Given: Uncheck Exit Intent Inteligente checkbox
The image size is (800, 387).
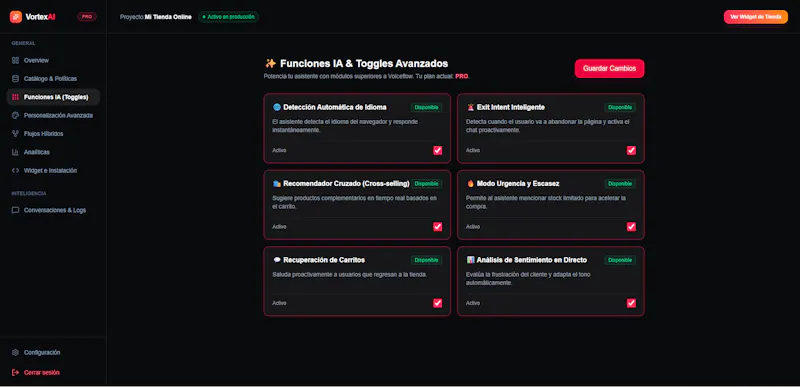Looking at the screenshot, I should click(x=631, y=150).
